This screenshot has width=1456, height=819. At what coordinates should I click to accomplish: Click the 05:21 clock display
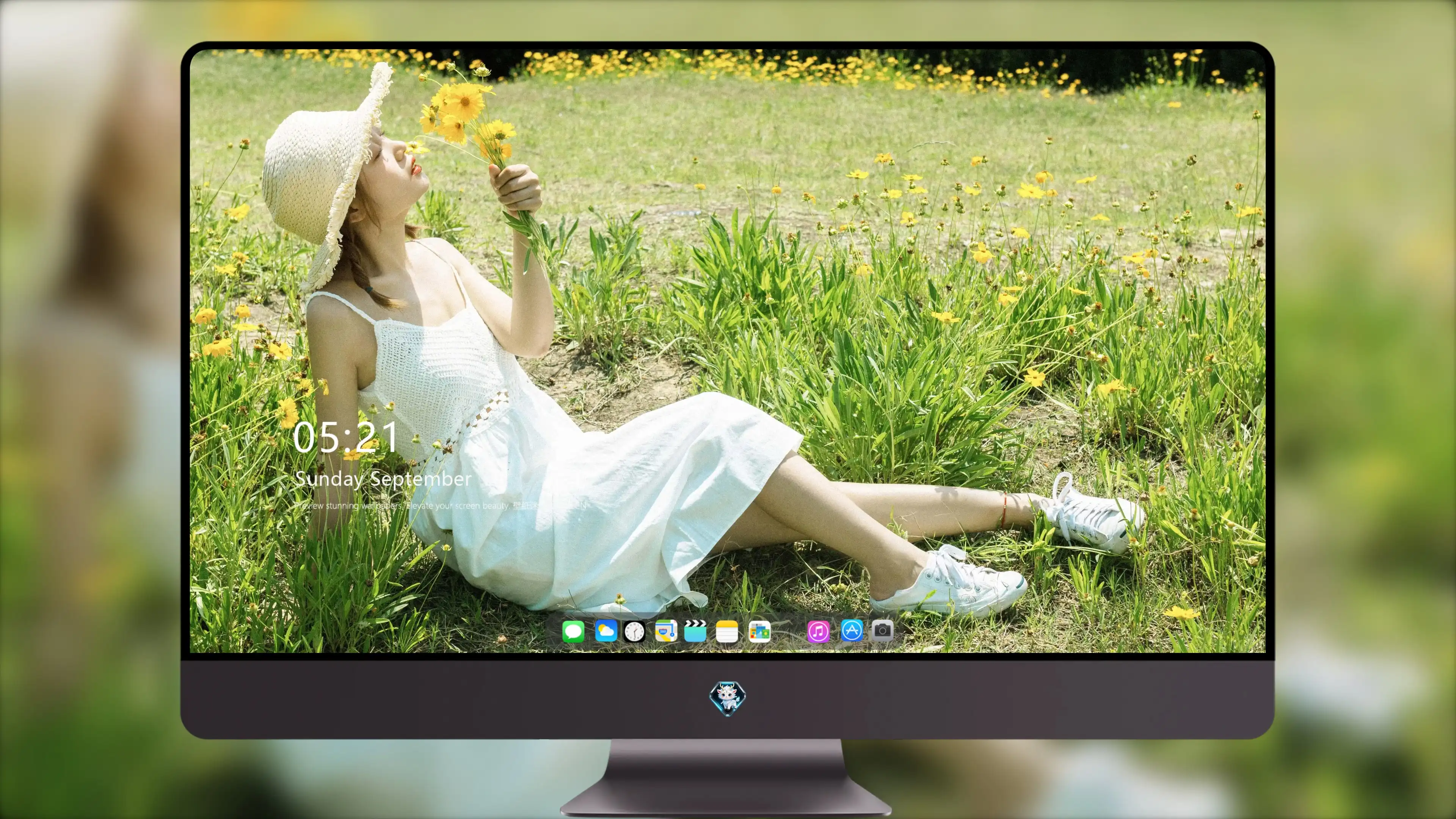(x=345, y=438)
